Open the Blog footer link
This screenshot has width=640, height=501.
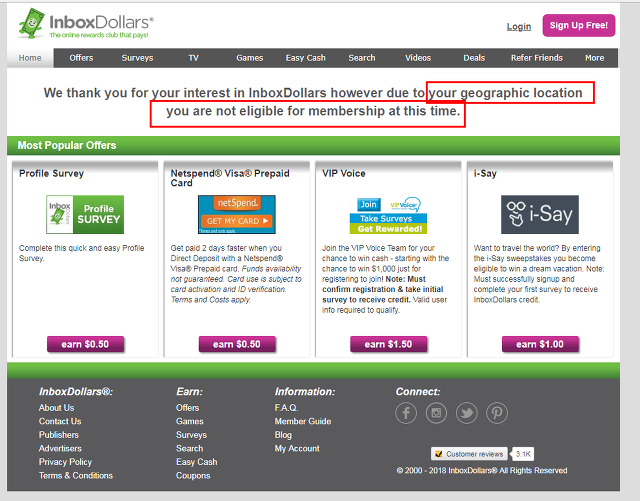tap(283, 434)
